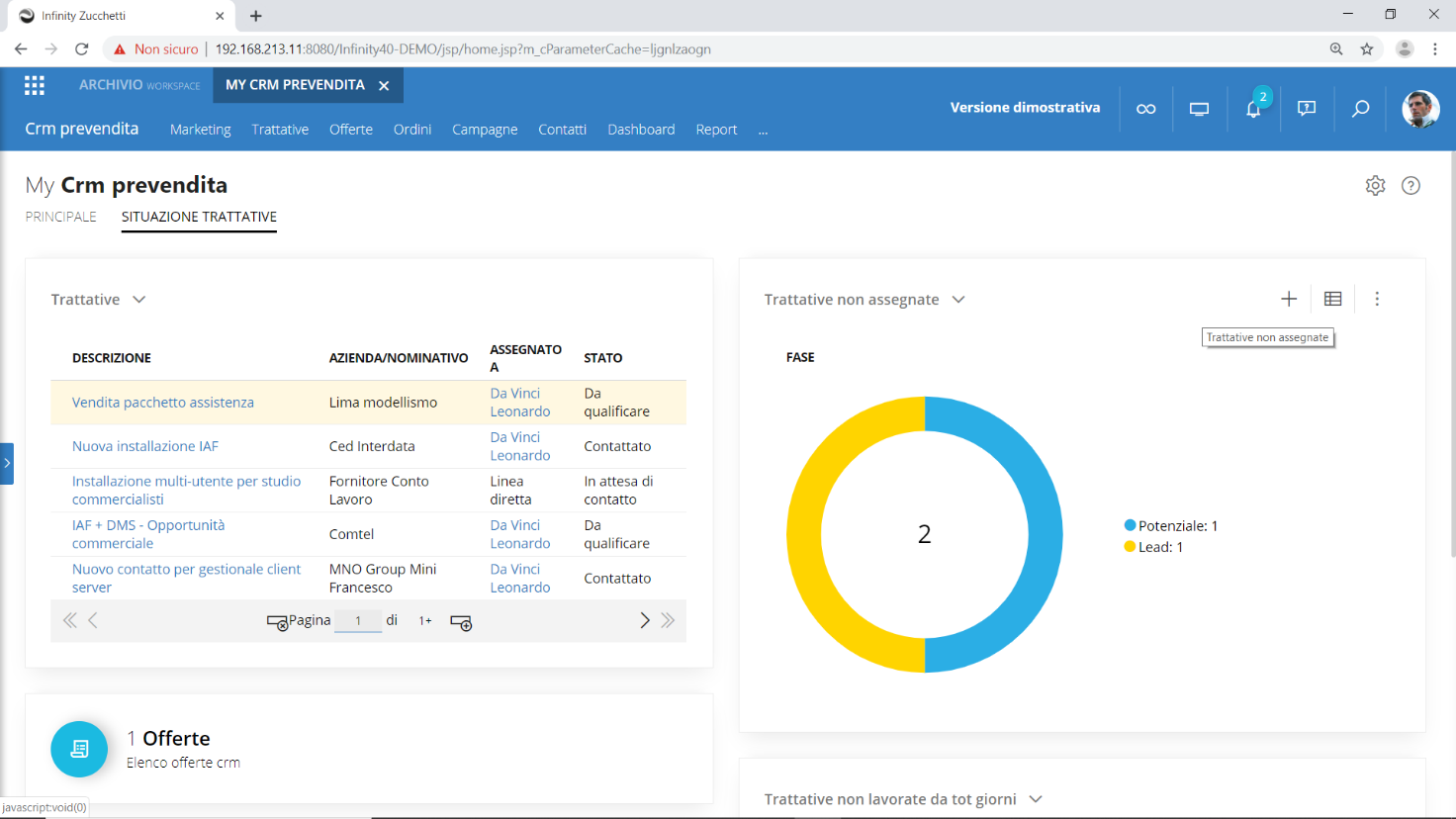Open the help chat bubble icon
The height and width of the screenshot is (819, 1456).
pos(1307,109)
